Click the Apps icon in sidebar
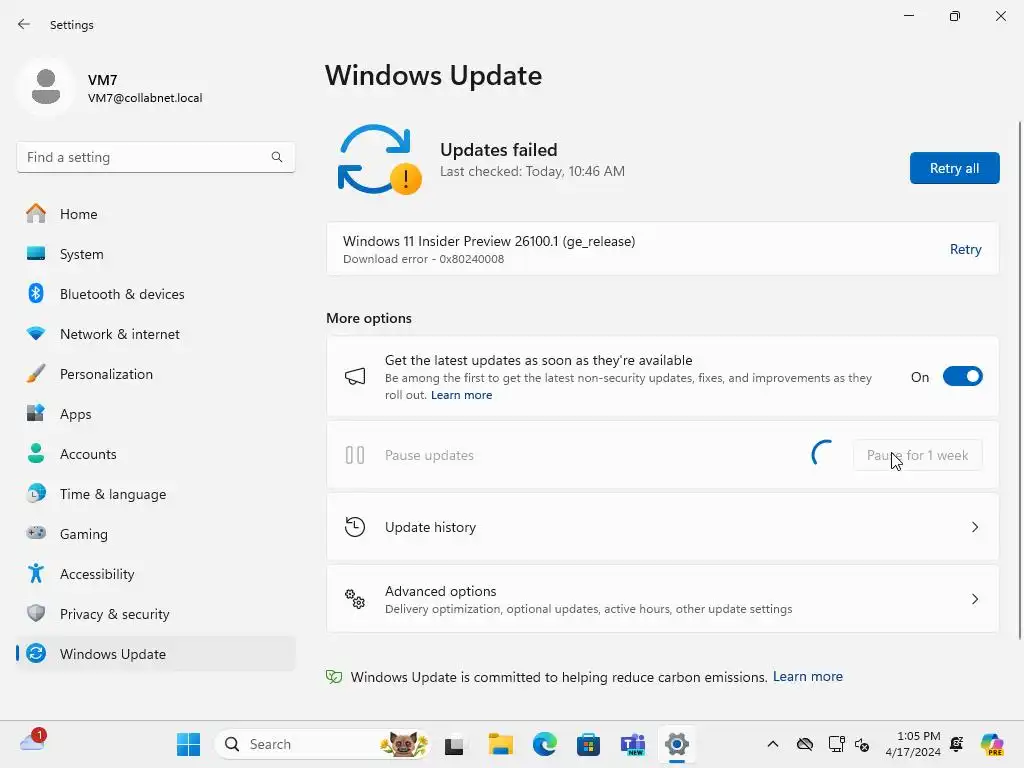The width and height of the screenshot is (1024, 768). pyautogui.click(x=36, y=413)
